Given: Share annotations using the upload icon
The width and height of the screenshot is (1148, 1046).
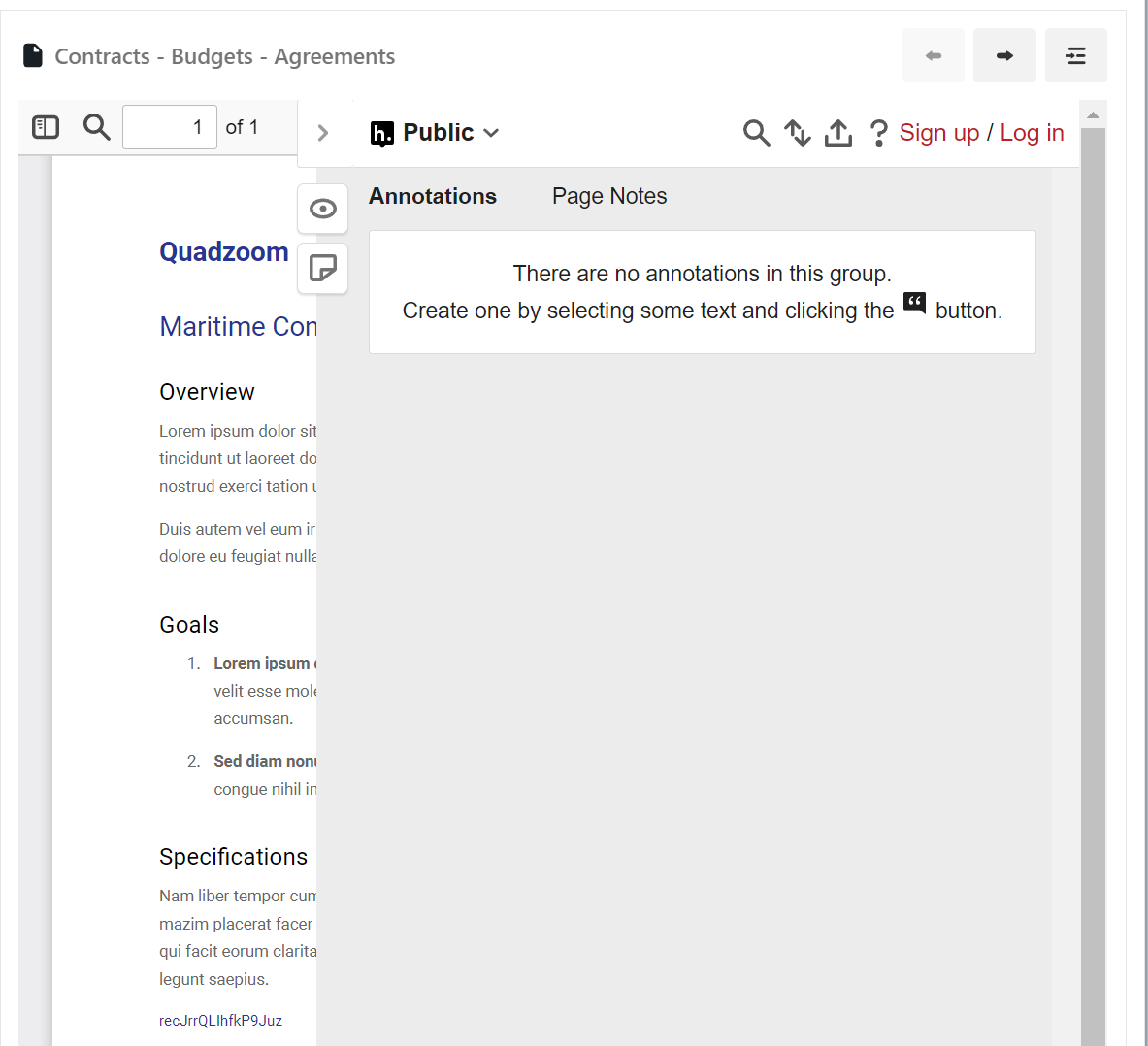Looking at the screenshot, I should 838,133.
